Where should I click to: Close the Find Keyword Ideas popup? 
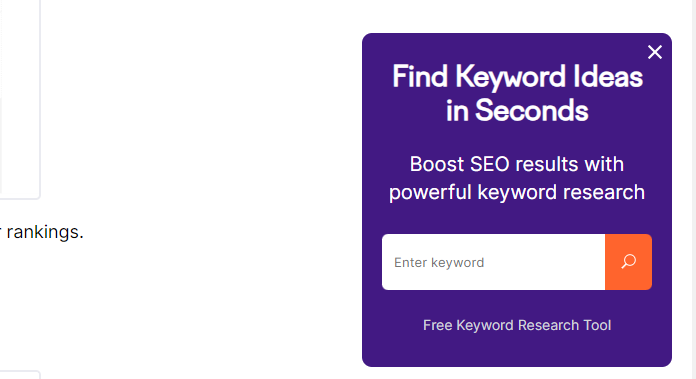(655, 52)
